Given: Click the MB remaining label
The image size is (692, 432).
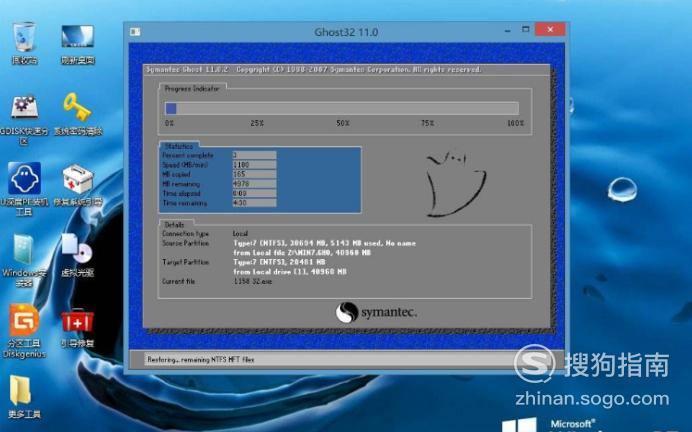Looking at the screenshot, I should pyautogui.click(x=181, y=184).
